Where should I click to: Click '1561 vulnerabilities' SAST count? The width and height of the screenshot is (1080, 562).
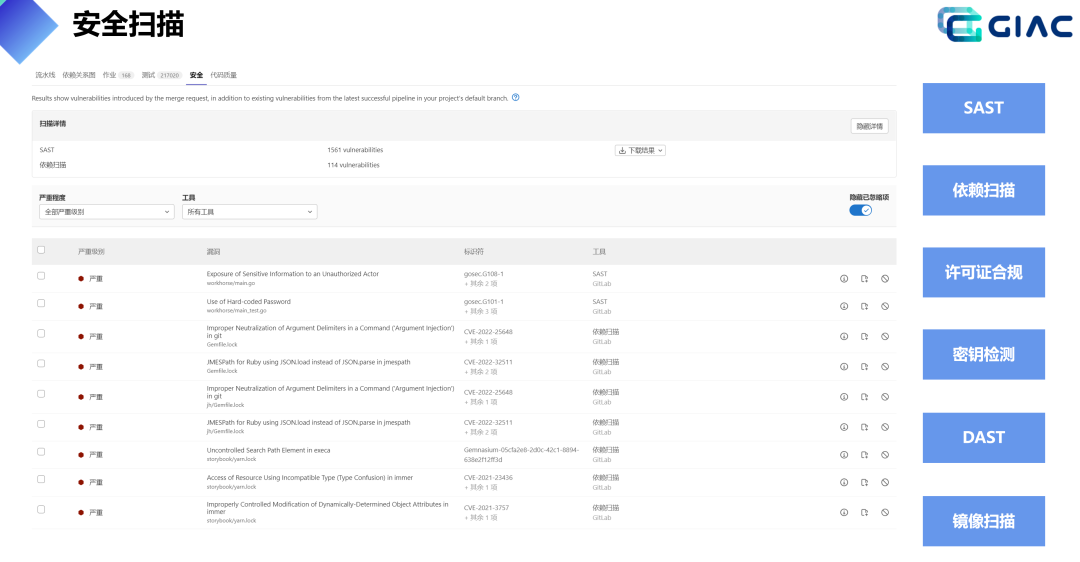[x=355, y=150]
